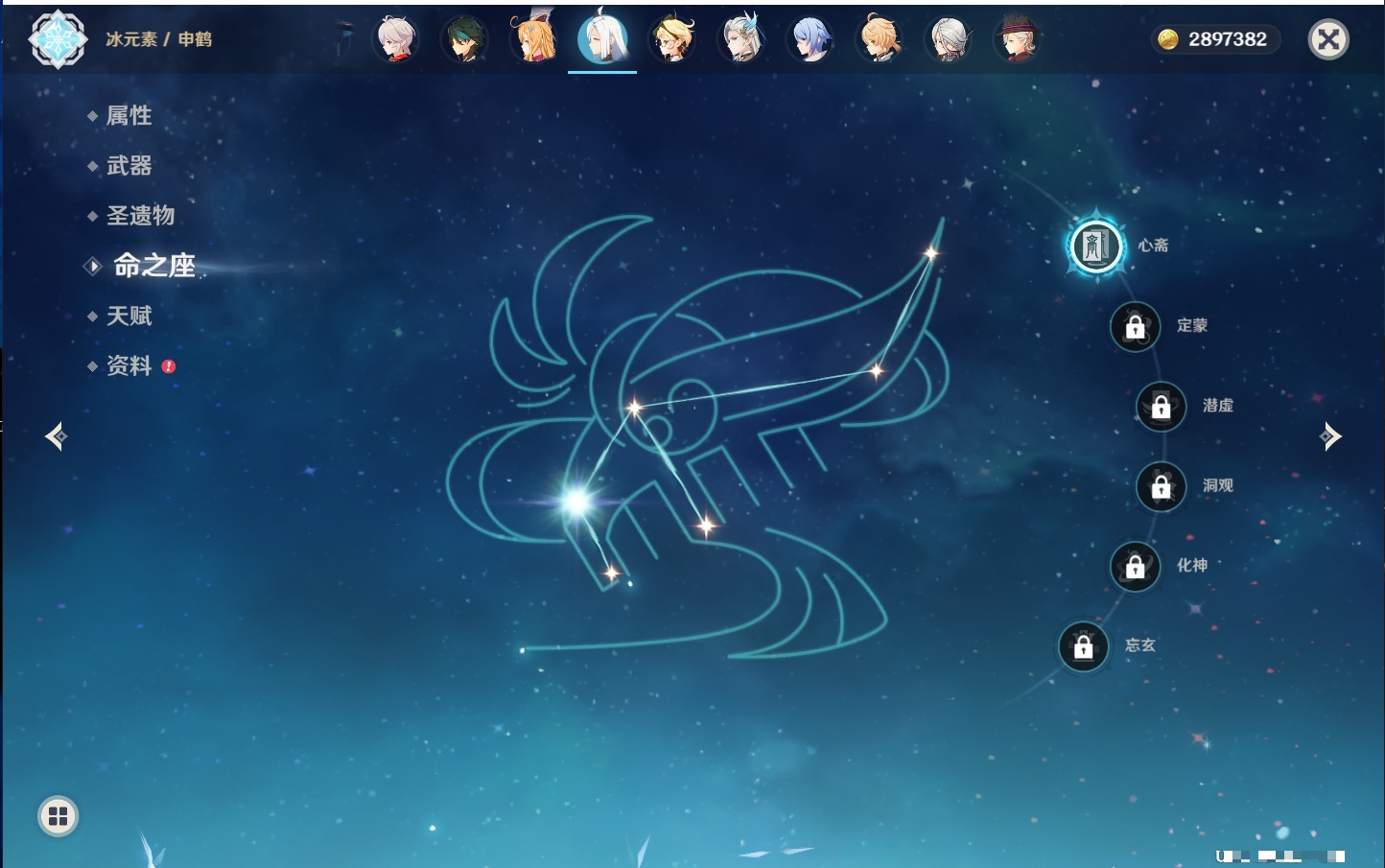This screenshot has width=1385, height=868.
Task: Click the red alert badge beside 资料
Action: pos(169,366)
